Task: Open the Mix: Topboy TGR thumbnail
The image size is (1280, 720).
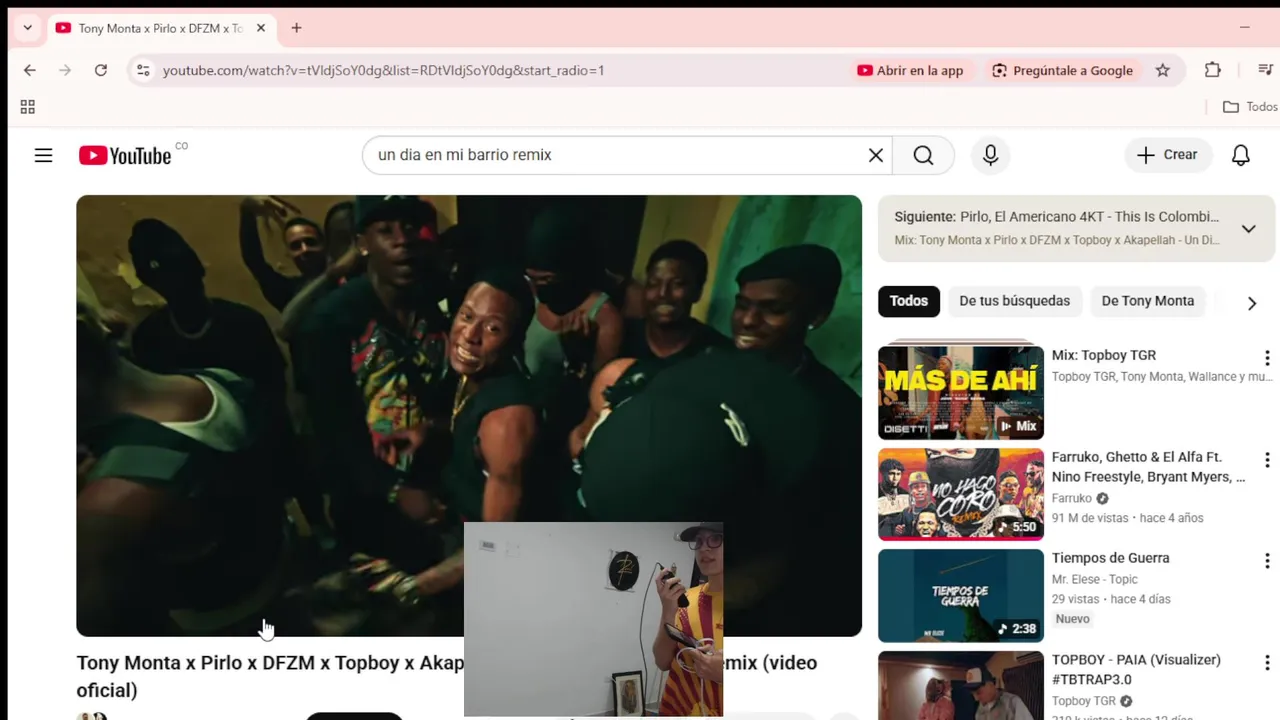Action: pos(961,392)
